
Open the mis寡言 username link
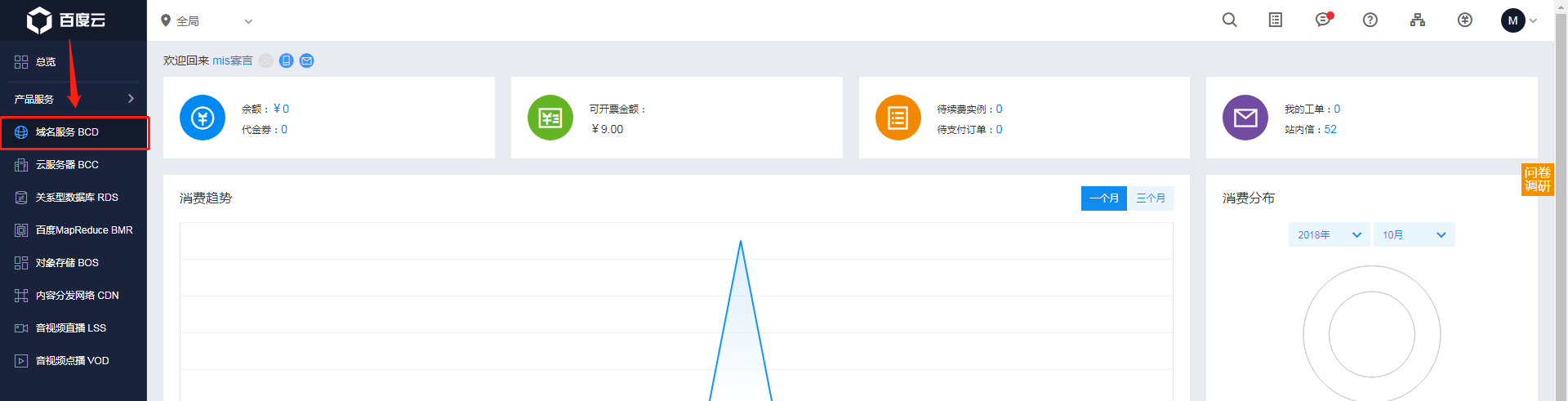(233, 60)
